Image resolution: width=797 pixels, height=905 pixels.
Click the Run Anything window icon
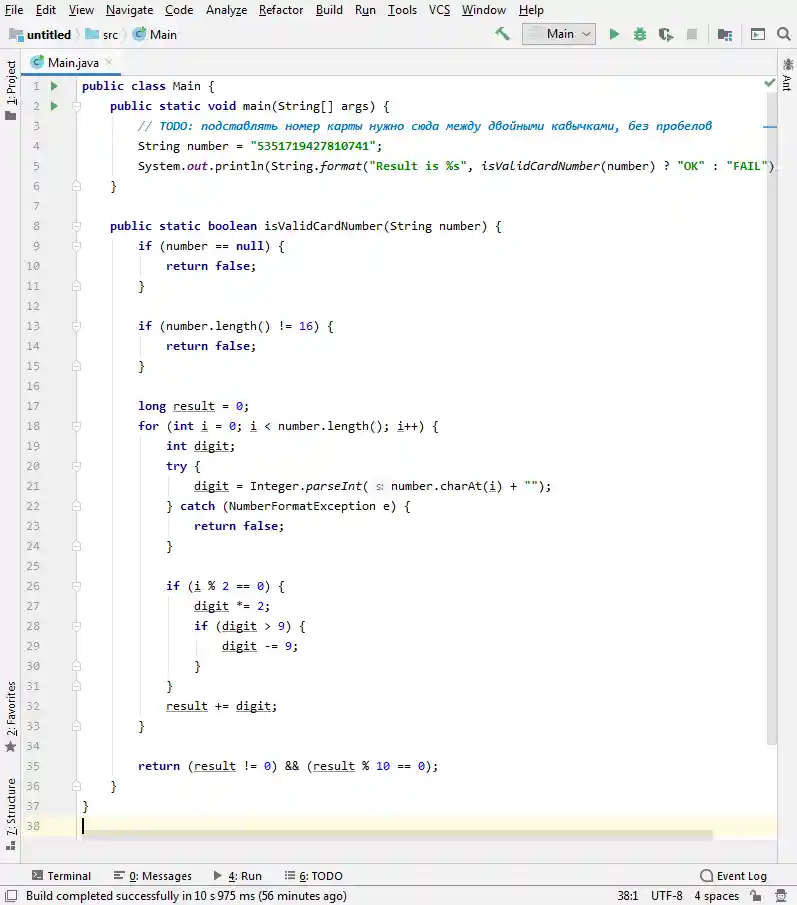[758, 35]
